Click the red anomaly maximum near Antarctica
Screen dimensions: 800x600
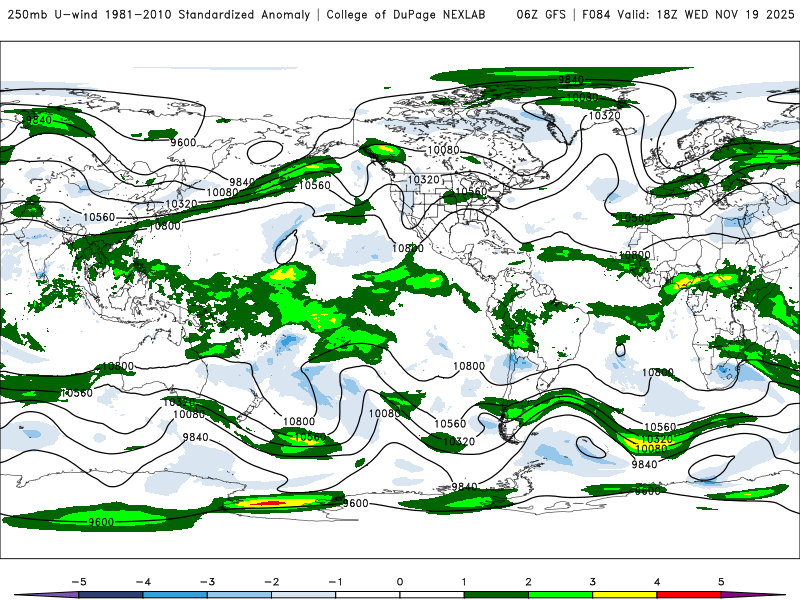[268, 504]
